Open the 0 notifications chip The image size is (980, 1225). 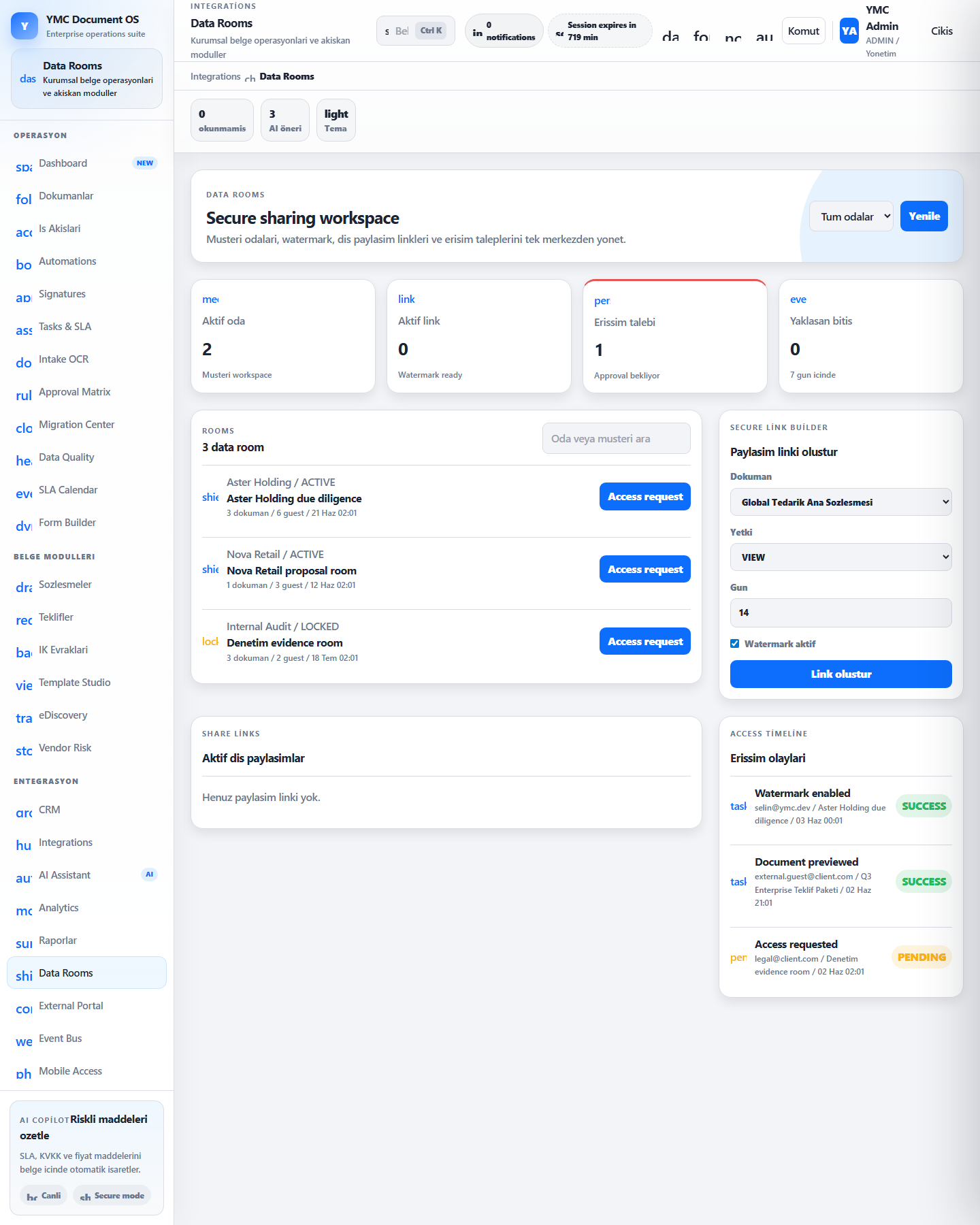tap(504, 31)
